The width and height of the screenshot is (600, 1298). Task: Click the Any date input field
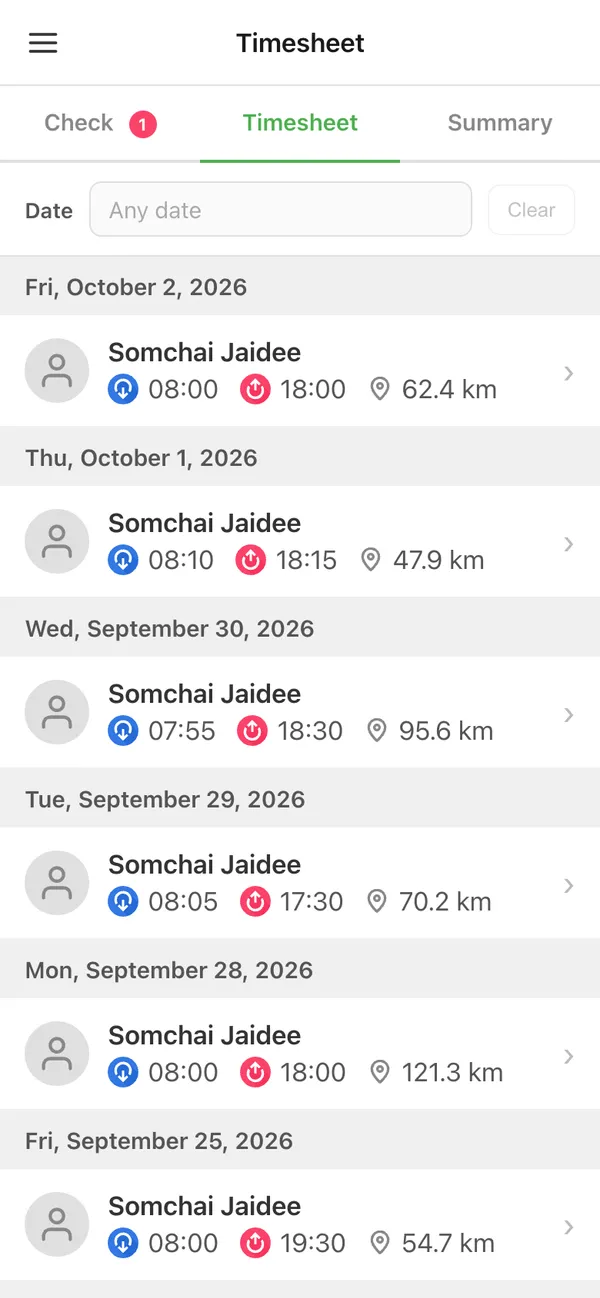click(x=281, y=209)
